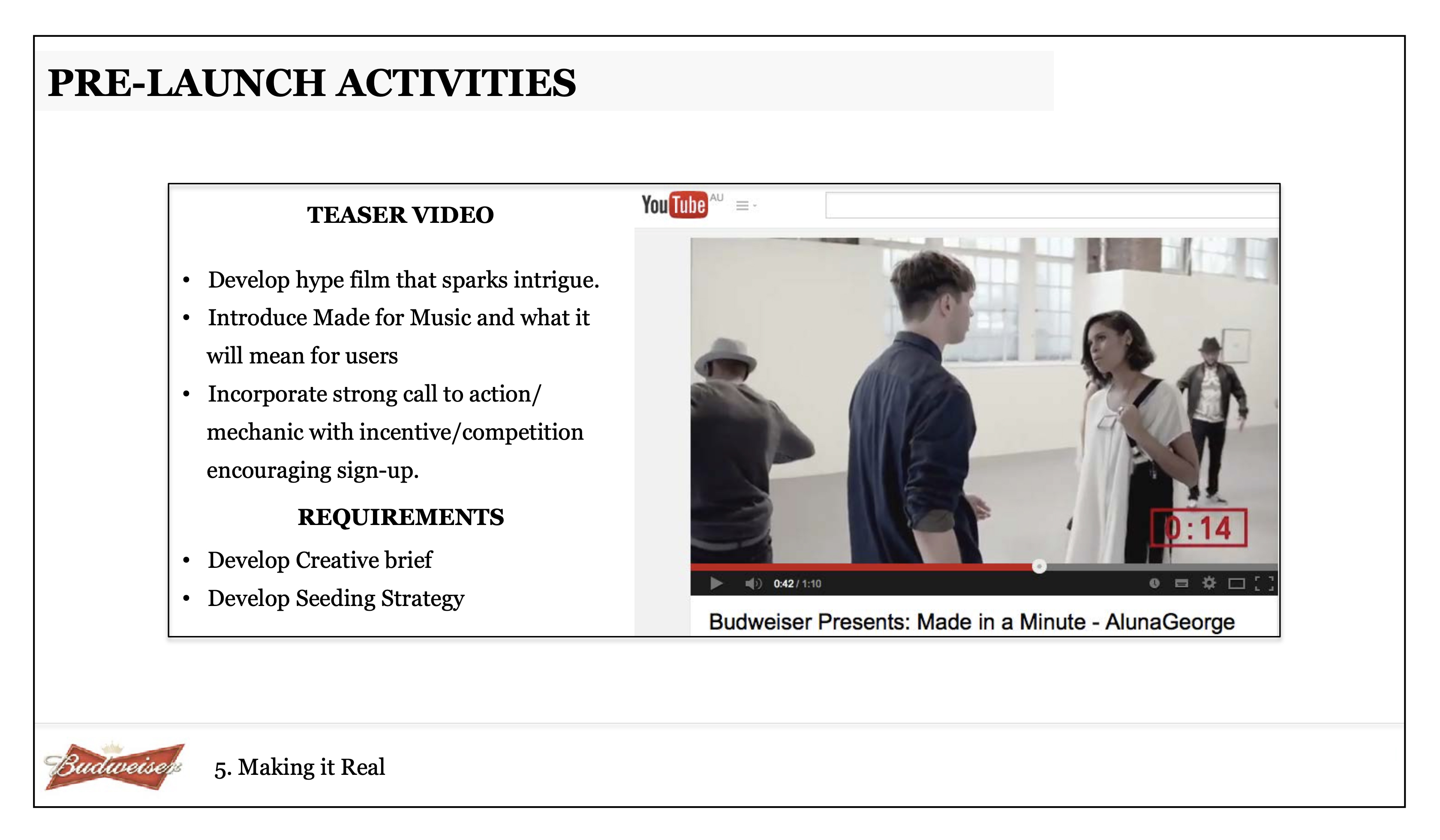Click the 'TEASER VIDEO' heading
The image size is (1440, 840).
click(400, 215)
